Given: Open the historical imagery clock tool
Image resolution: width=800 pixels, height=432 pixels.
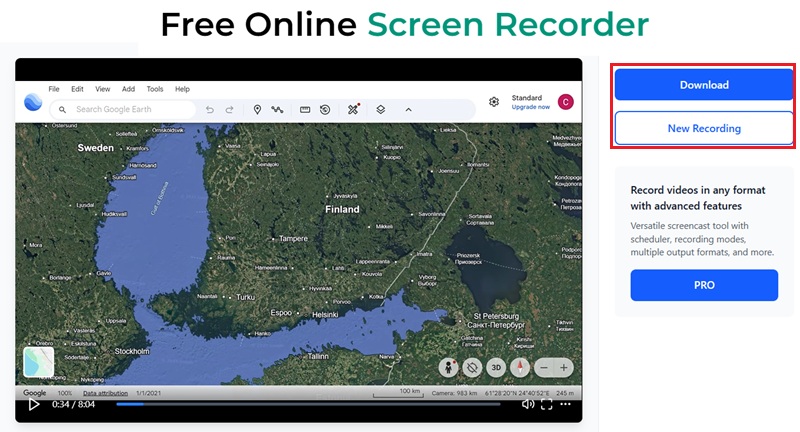Looking at the screenshot, I should coord(325,110).
